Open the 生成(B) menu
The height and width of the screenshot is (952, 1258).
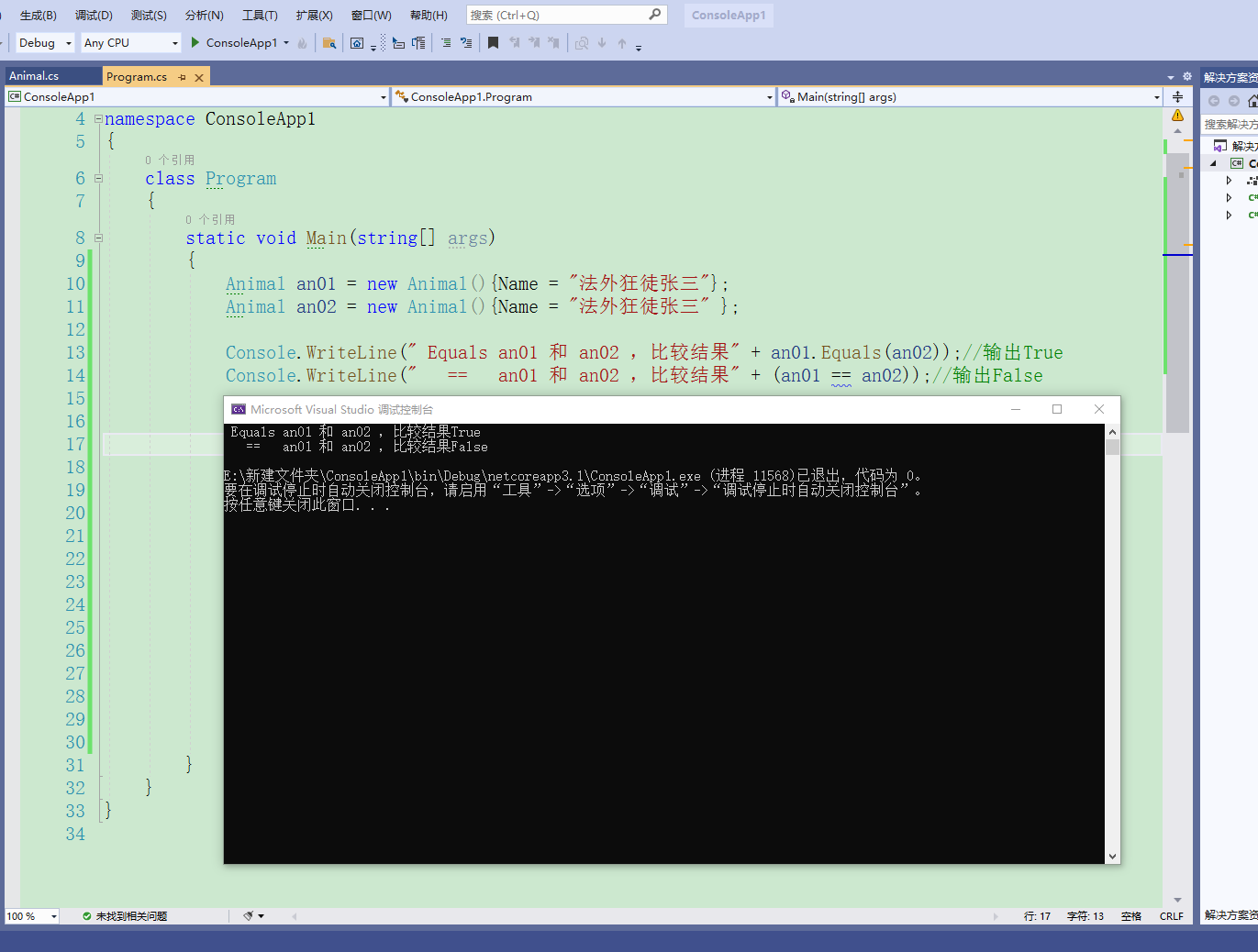38,15
